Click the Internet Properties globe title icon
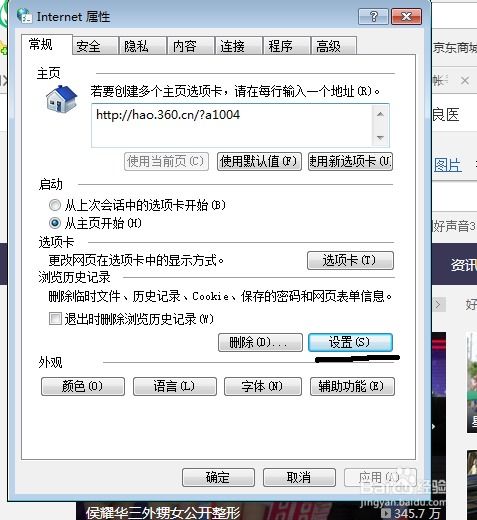Viewport: 477px width, 520px height. tap(24, 16)
